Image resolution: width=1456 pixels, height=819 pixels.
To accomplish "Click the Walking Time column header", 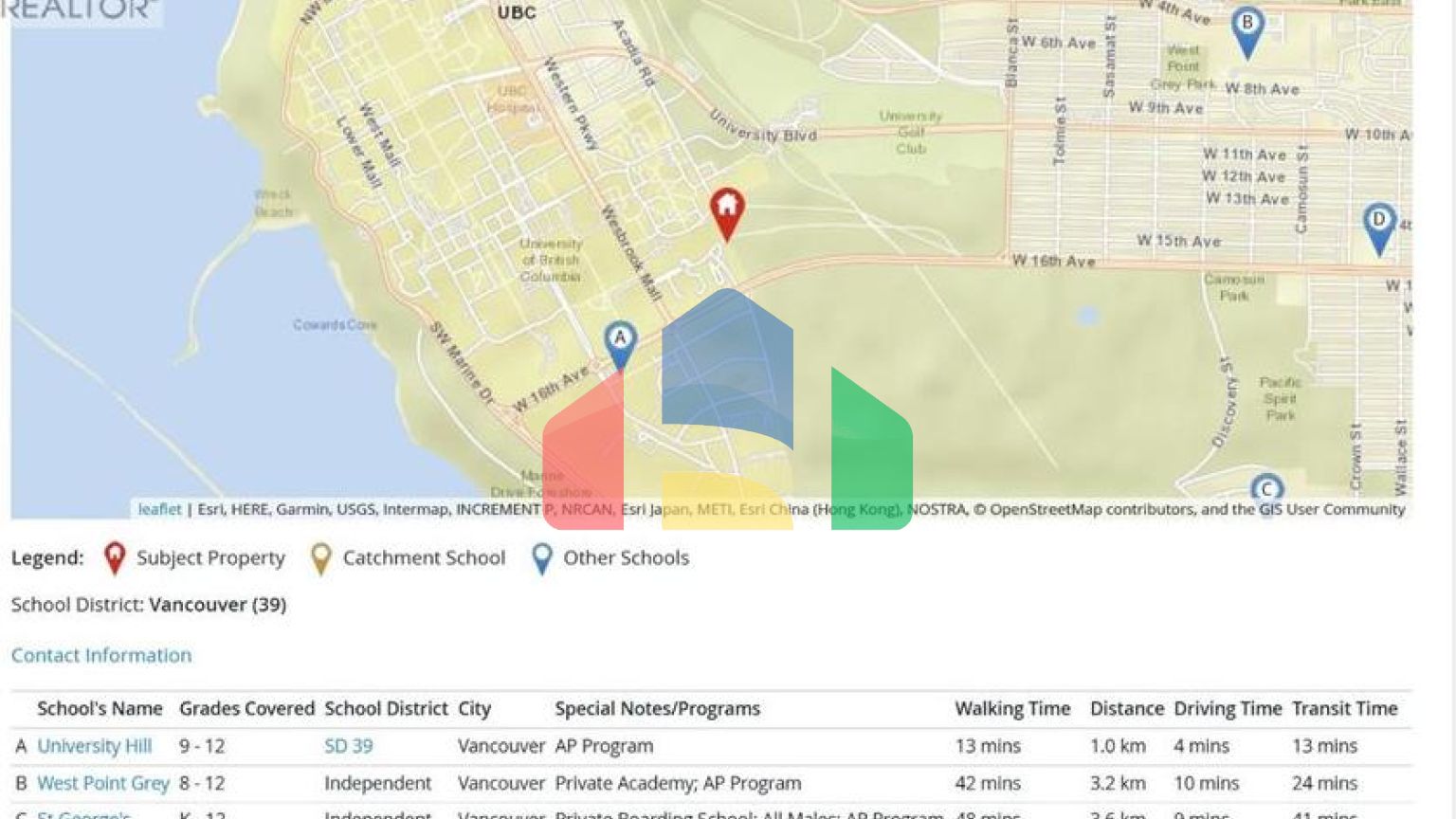I will (1011, 708).
